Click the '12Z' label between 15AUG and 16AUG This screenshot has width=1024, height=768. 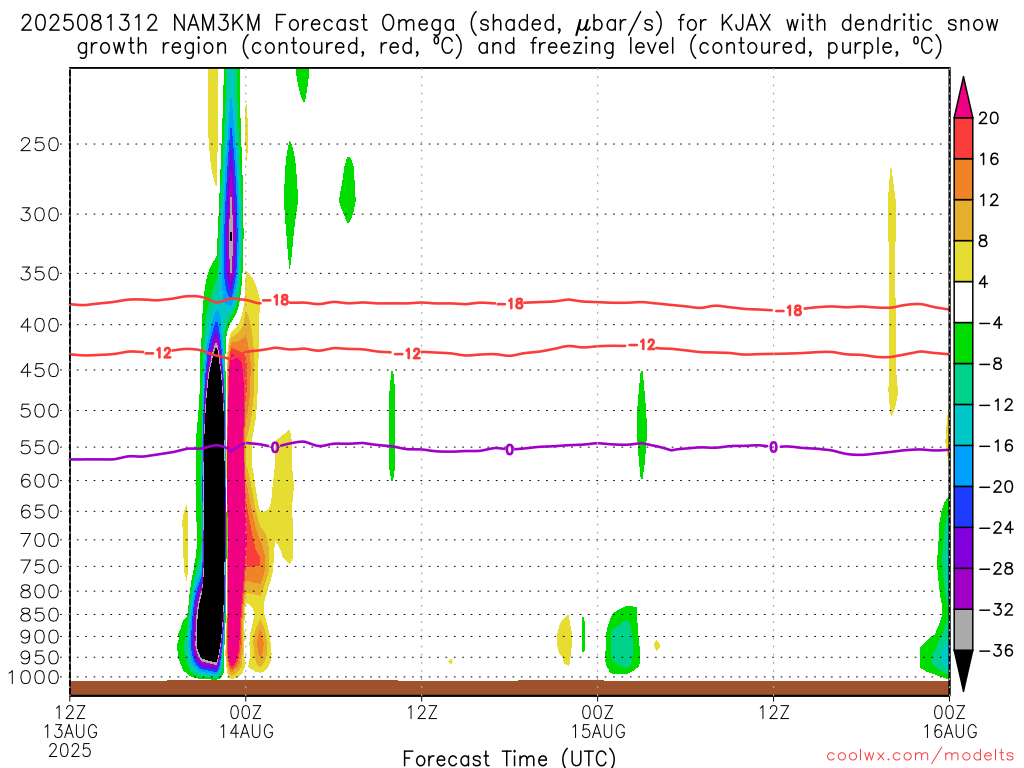coord(774,711)
